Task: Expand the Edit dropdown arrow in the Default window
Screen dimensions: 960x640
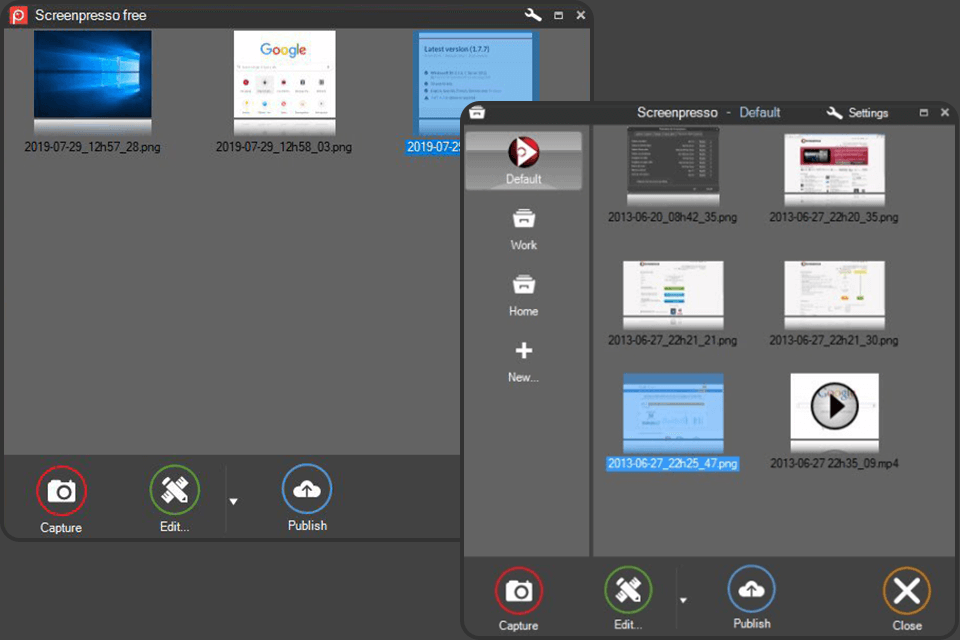Action: click(684, 600)
